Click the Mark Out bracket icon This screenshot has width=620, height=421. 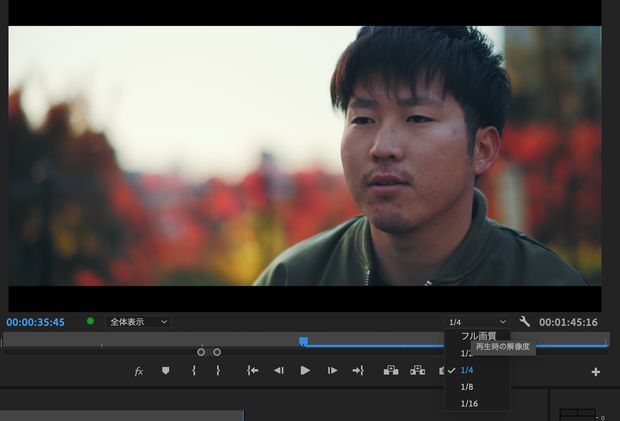point(218,371)
